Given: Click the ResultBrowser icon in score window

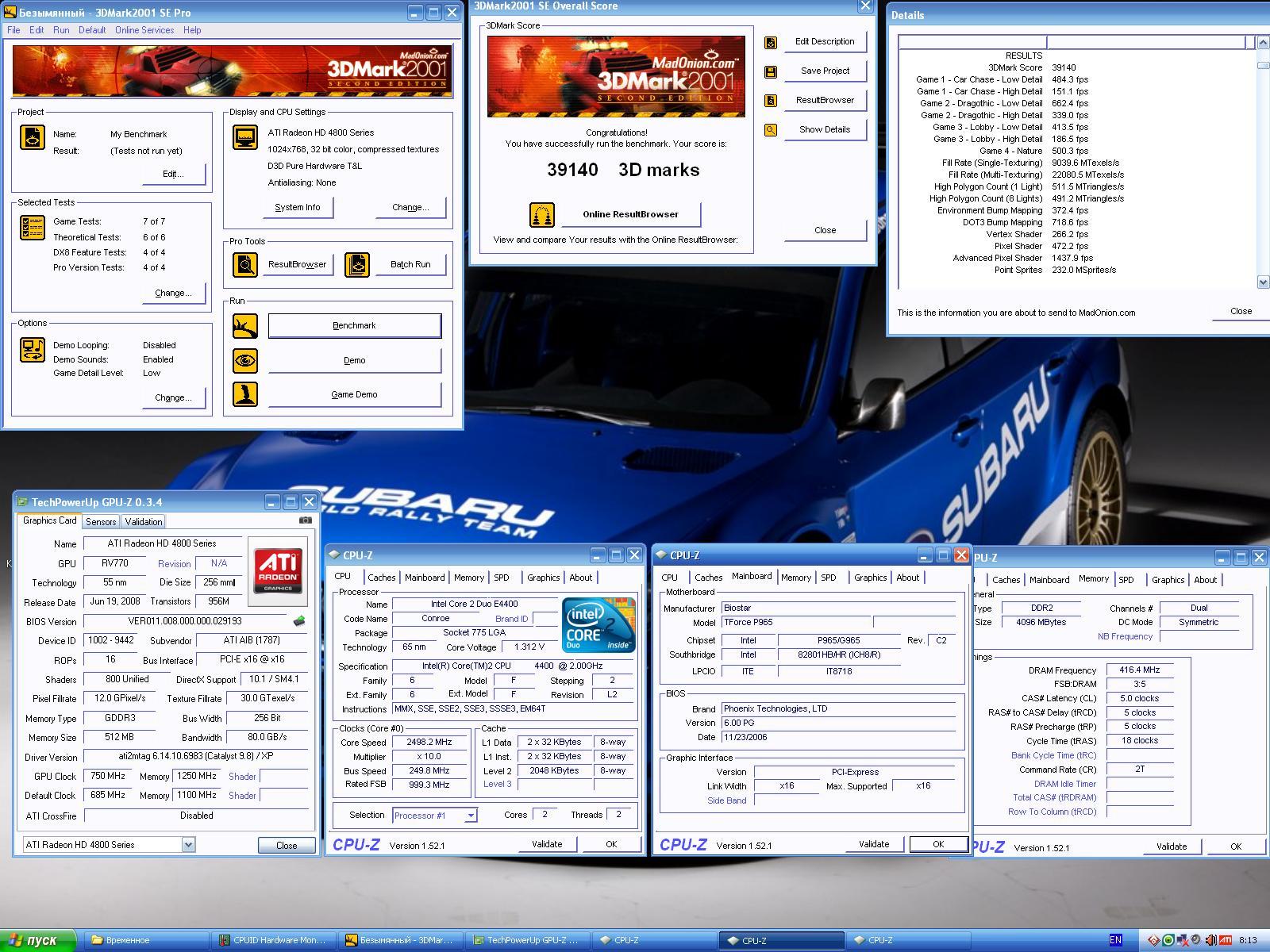Looking at the screenshot, I should pos(771,101).
